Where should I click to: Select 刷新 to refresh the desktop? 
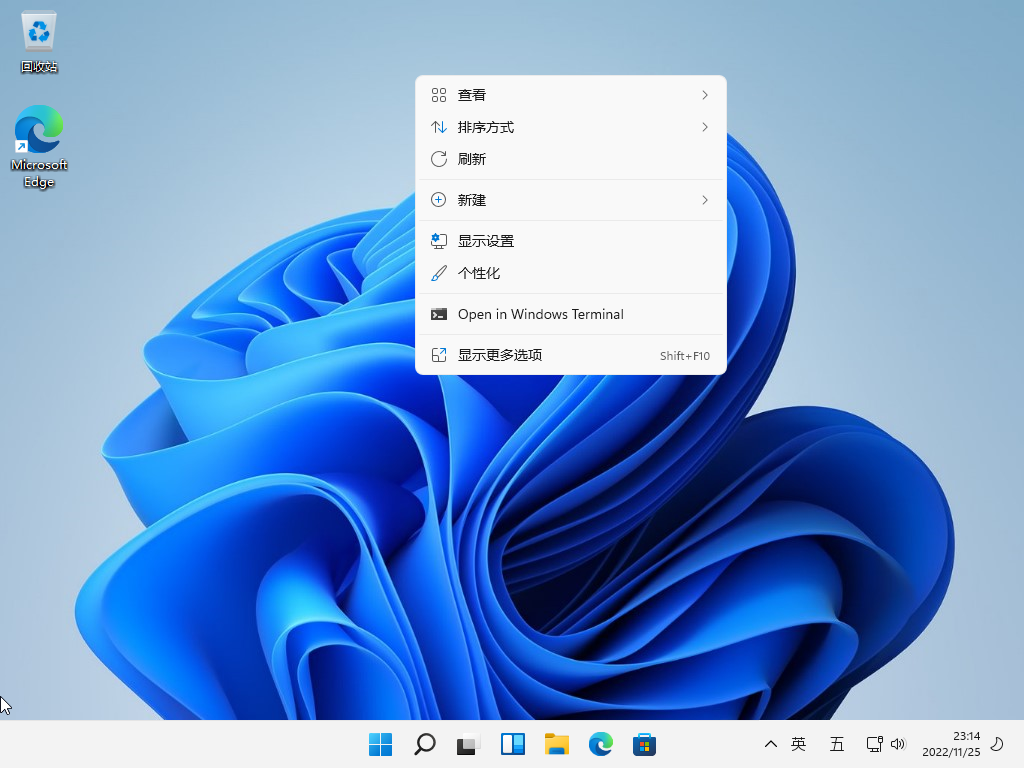tap(571, 159)
